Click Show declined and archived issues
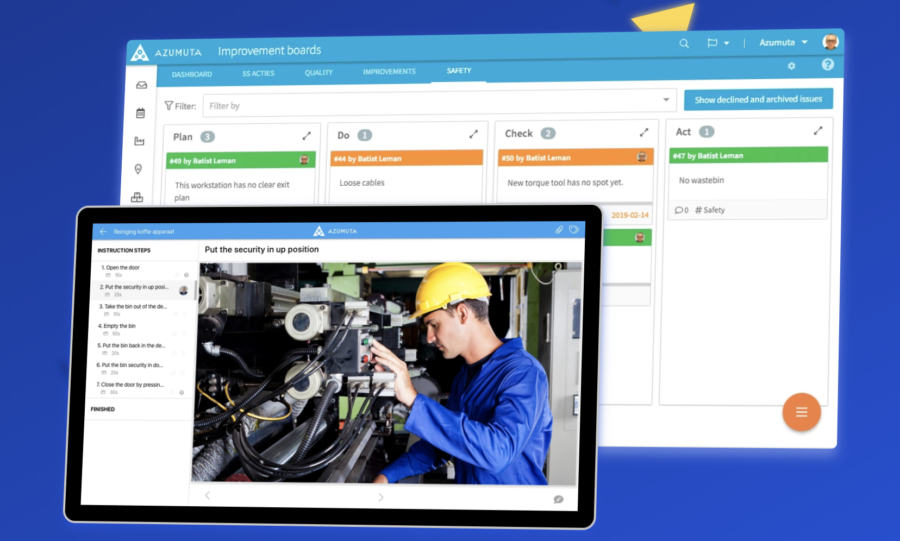 click(x=758, y=100)
